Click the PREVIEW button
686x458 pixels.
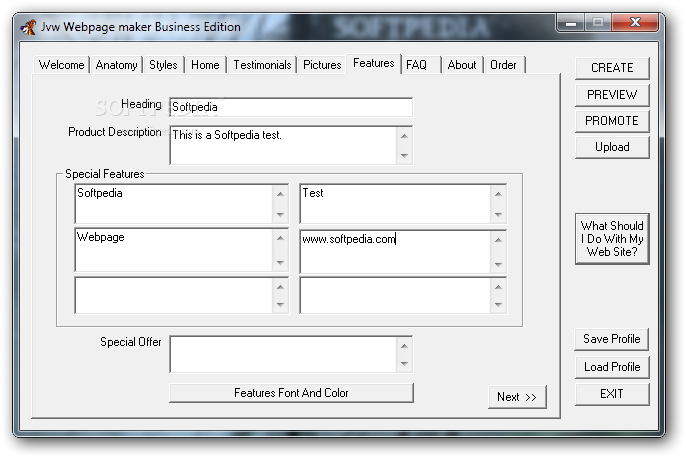point(612,94)
